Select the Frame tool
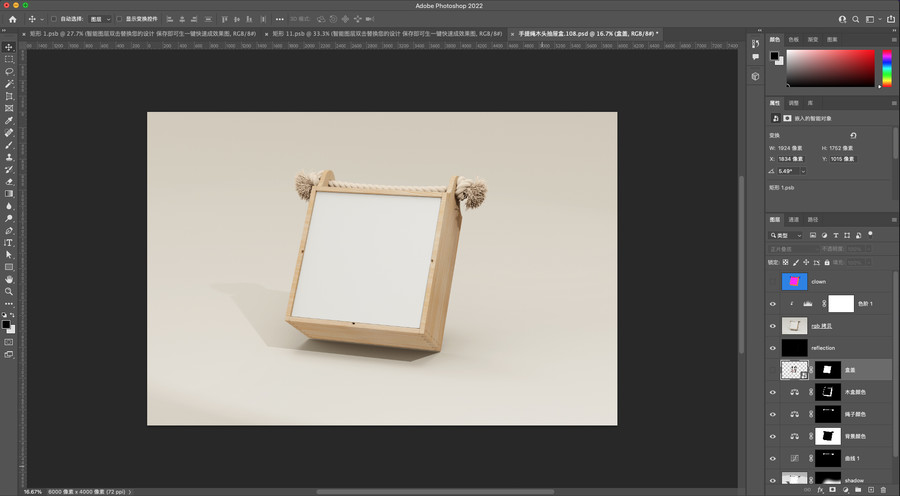Screen dimensions: 900x496 point(9,108)
